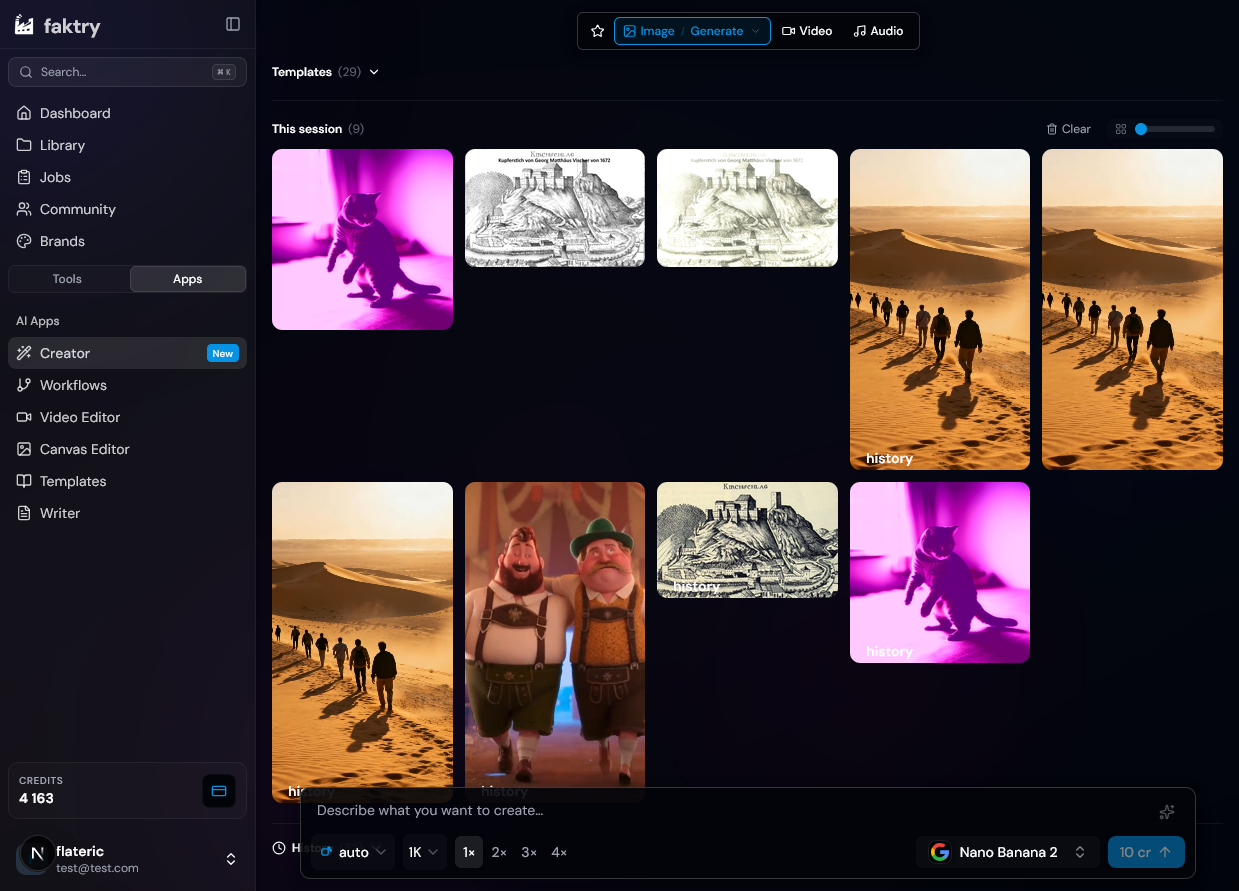The image size is (1239, 891).
Task: Open the Dashboard page
Action: click(x=127, y=113)
